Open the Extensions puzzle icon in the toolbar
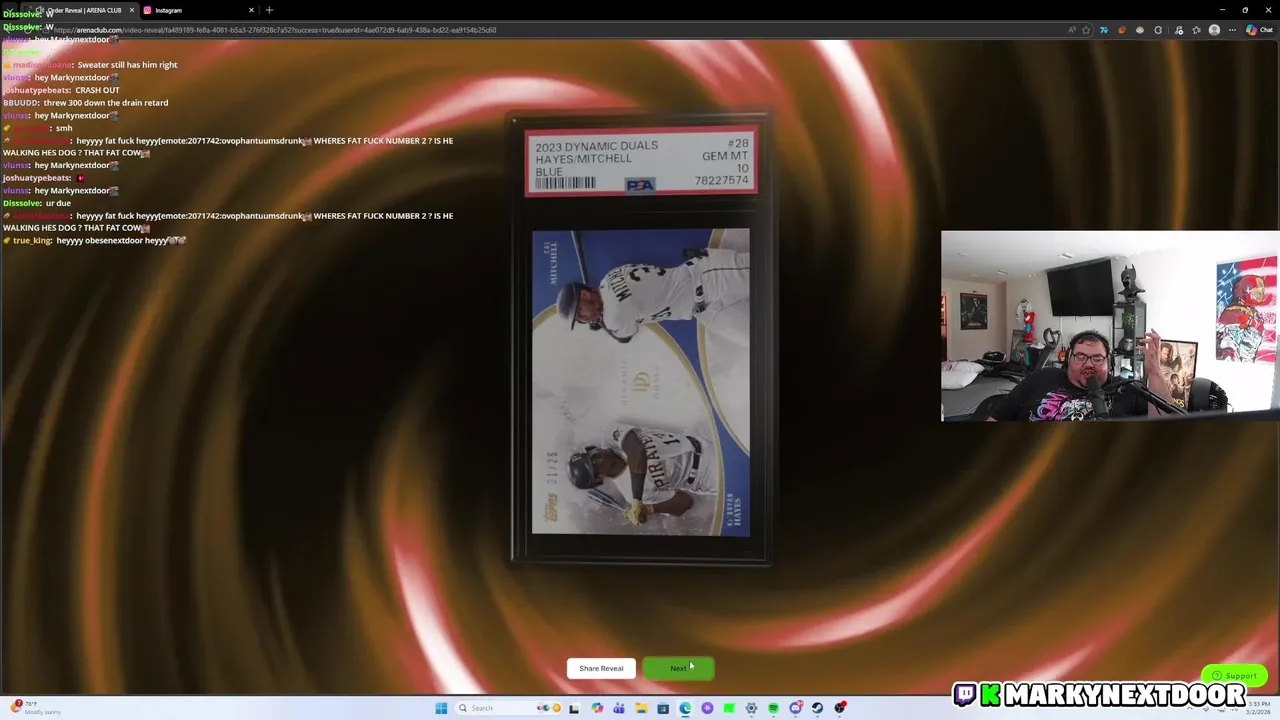The image size is (1280, 720). (1158, 30)
